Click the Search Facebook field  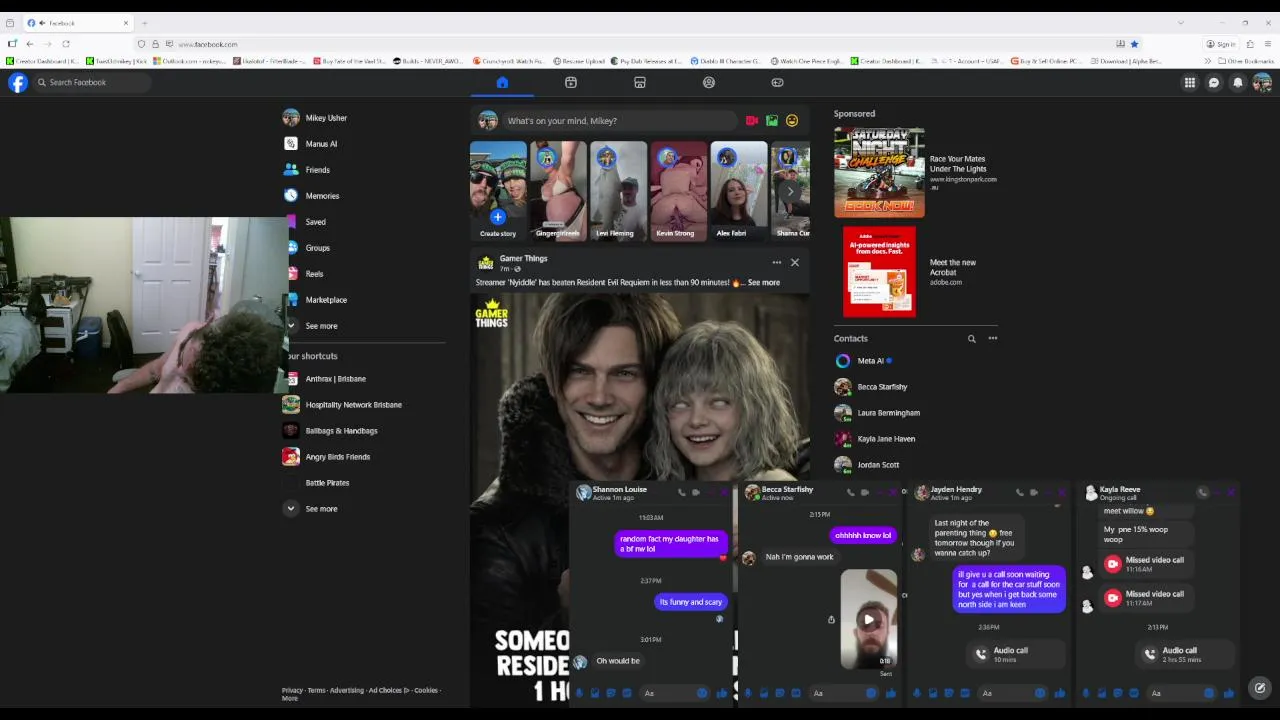(92, 83)
